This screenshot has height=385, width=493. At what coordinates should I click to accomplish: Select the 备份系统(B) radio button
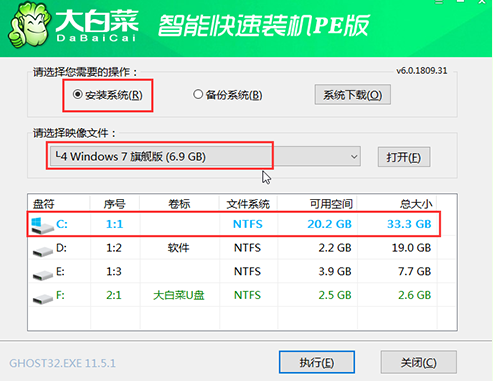(198, 94)
